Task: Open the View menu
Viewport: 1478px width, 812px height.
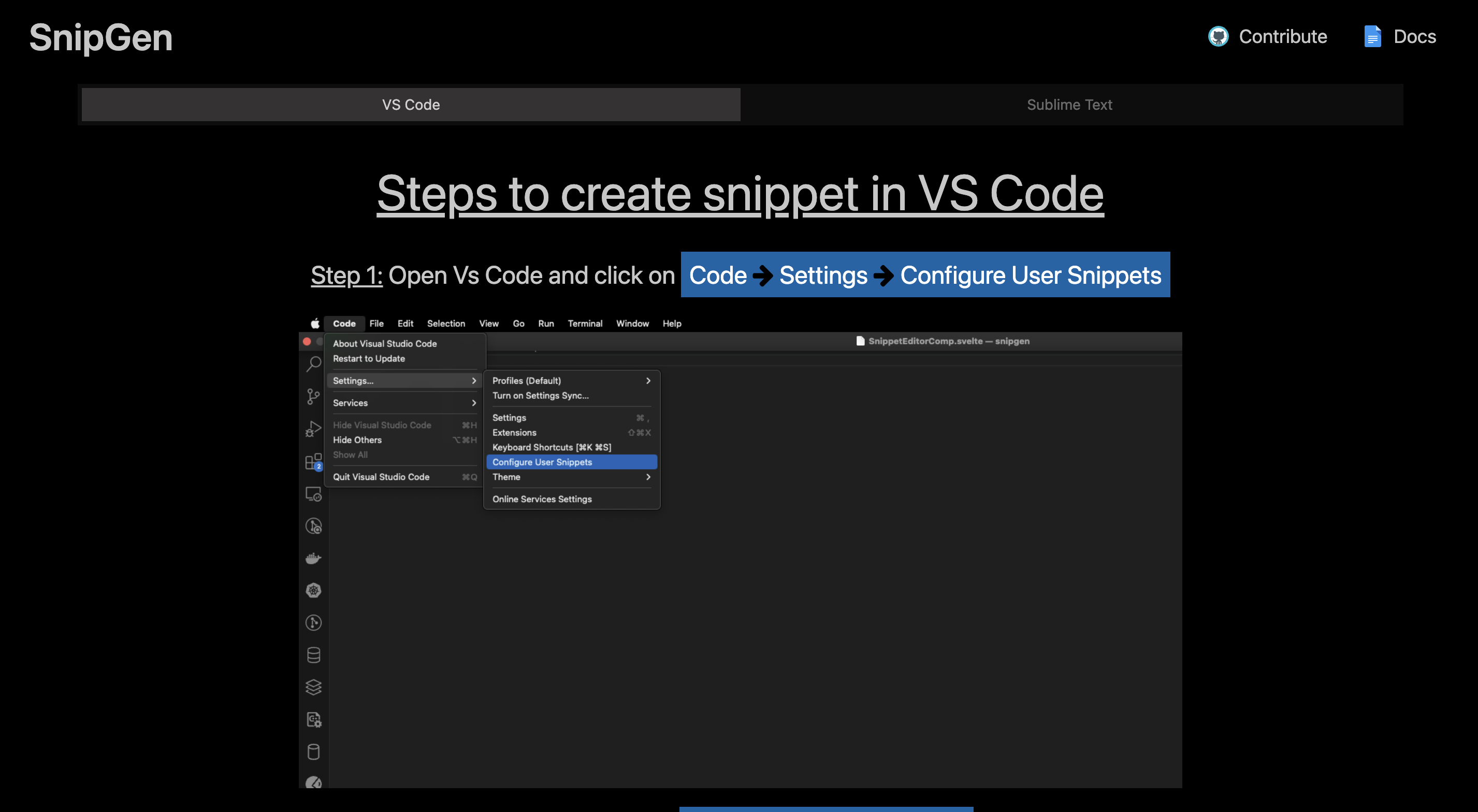Action: 489,324
